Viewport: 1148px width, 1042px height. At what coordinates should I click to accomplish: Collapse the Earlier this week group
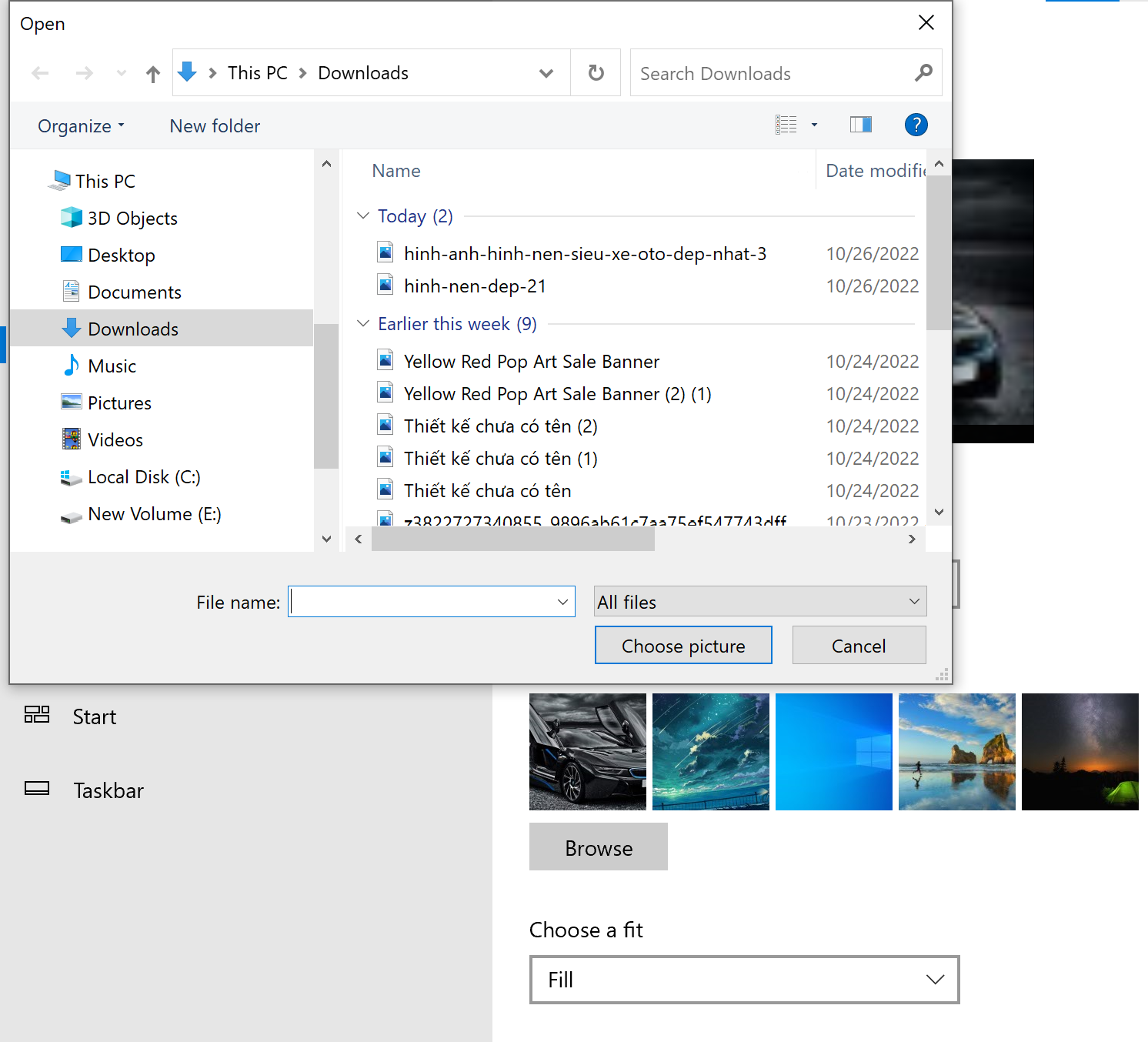pyautogui.click(x=363, y=324)
